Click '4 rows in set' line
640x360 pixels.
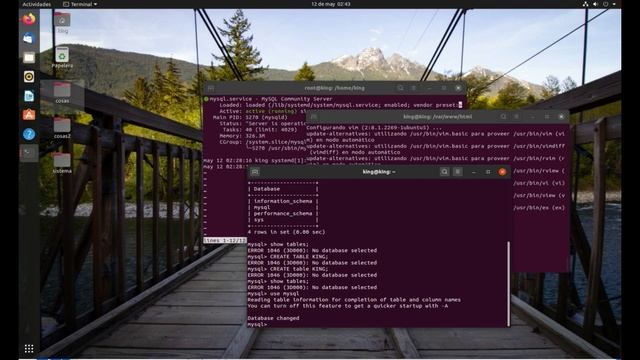pyautogui.click(x=286, y=232)
